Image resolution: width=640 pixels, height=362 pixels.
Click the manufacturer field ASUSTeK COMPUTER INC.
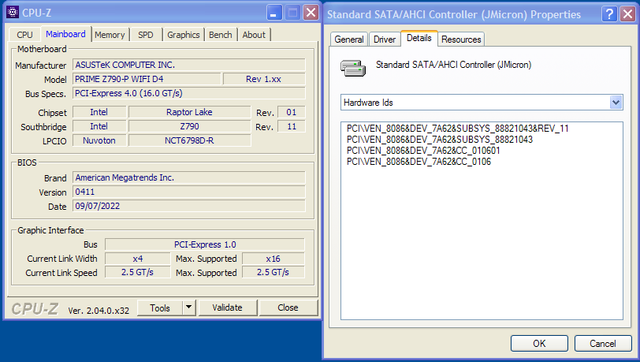pos(189,64)
